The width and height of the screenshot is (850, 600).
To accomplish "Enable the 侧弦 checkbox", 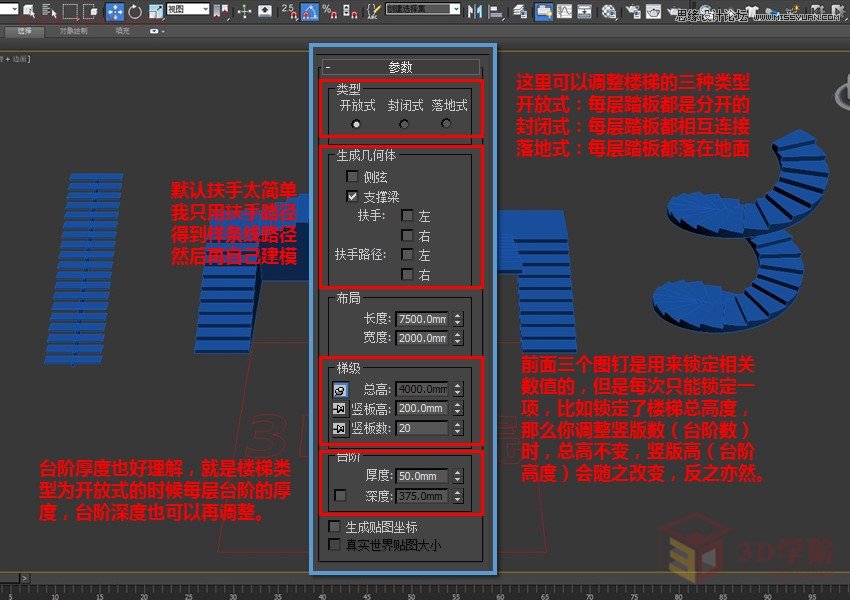I will [x=351, y=177].
